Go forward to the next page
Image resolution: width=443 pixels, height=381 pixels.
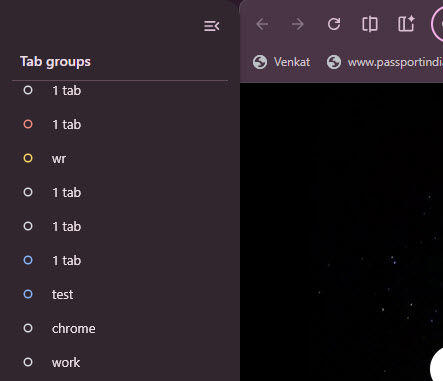[x=297, y=24]
